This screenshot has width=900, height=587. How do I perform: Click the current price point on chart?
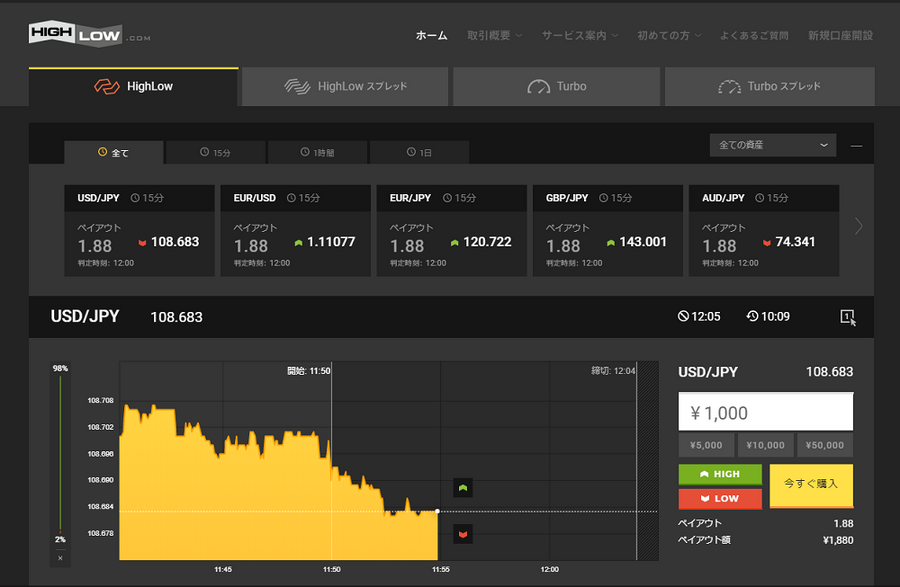tap(437, 511)
